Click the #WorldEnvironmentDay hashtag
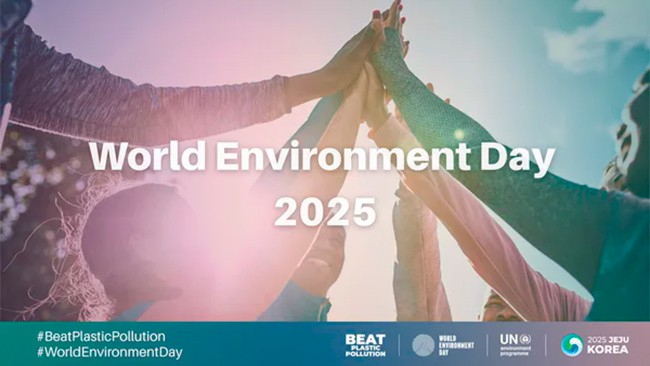The width and height of the screenshot is (650, 366). (x=109, y=352)
